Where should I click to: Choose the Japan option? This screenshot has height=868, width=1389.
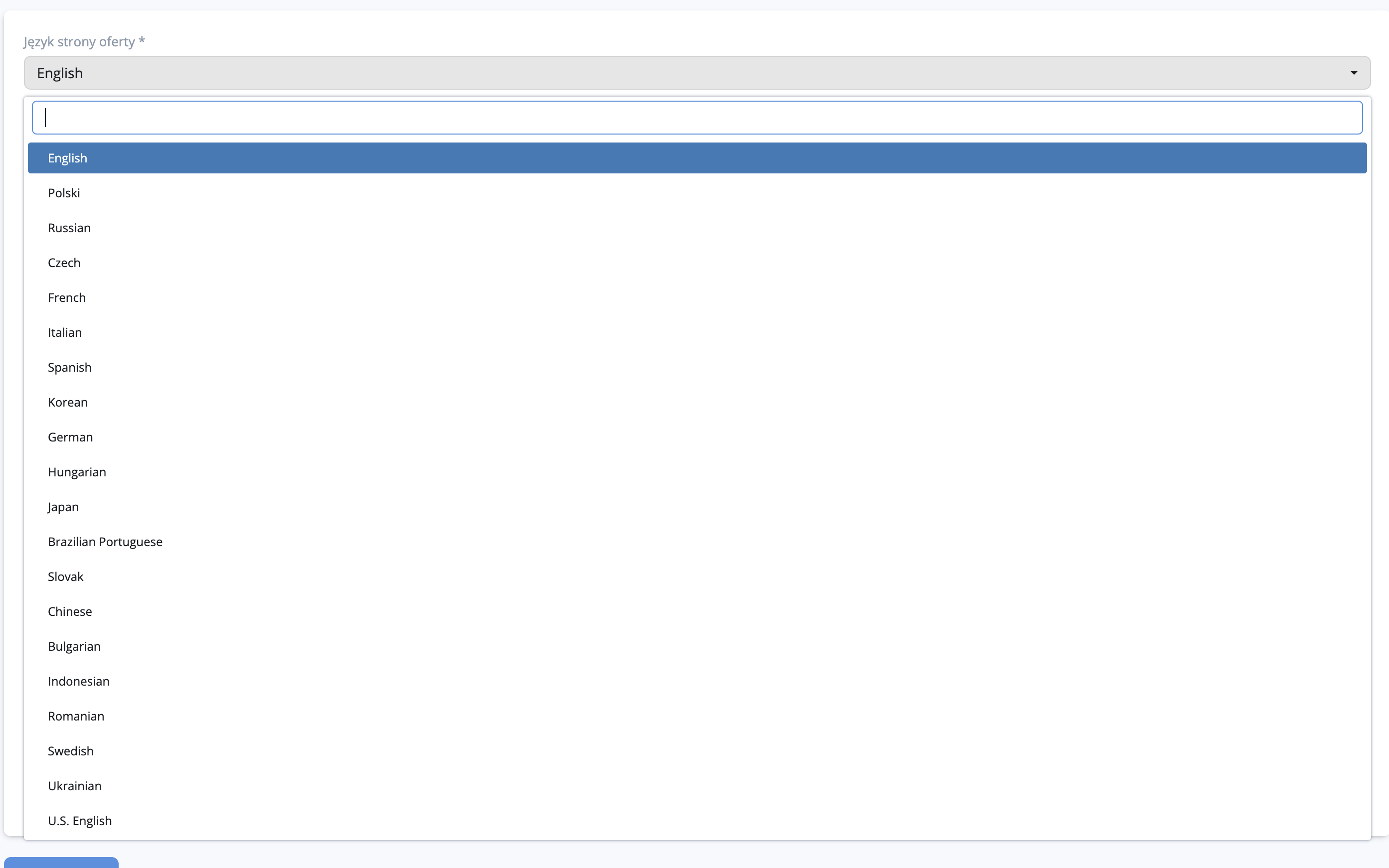pyautogui.click(x=697, y=507)
